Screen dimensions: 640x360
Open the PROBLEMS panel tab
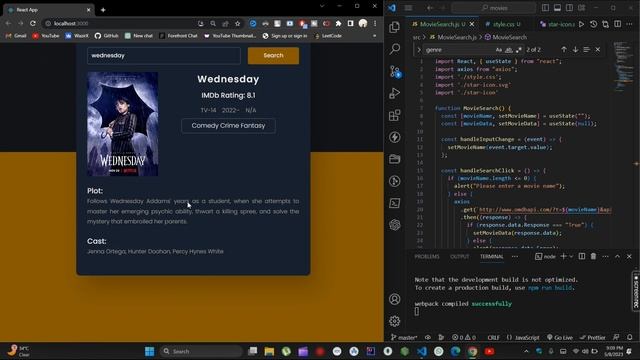(427, 256)
